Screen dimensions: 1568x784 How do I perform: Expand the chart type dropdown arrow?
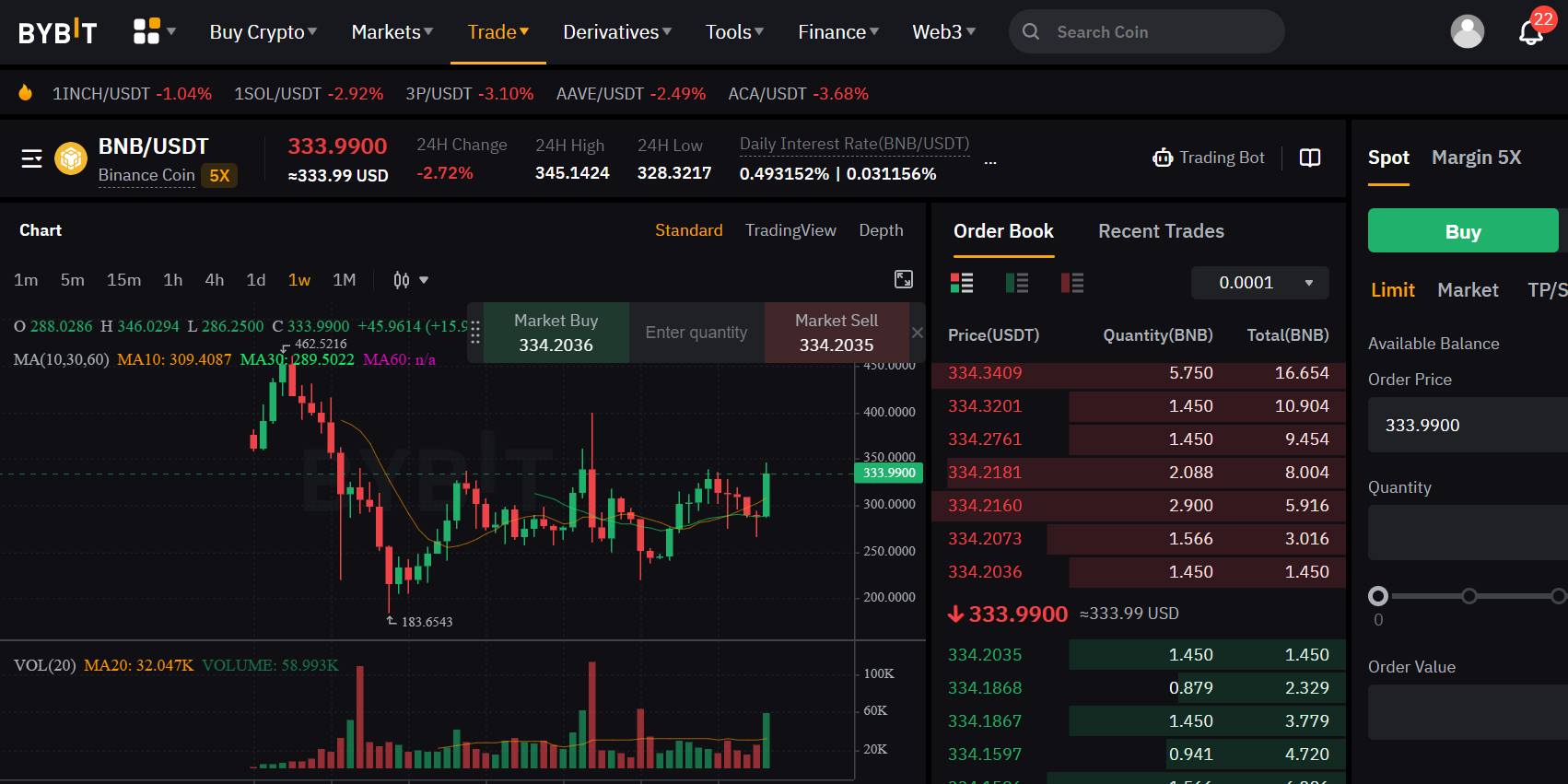pos(424,280)
